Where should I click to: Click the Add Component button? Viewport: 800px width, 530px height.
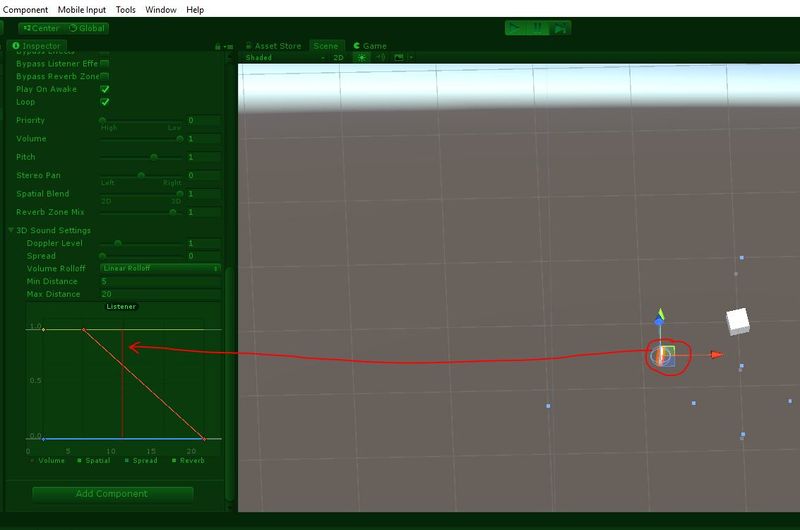click(x=112, y=494)
